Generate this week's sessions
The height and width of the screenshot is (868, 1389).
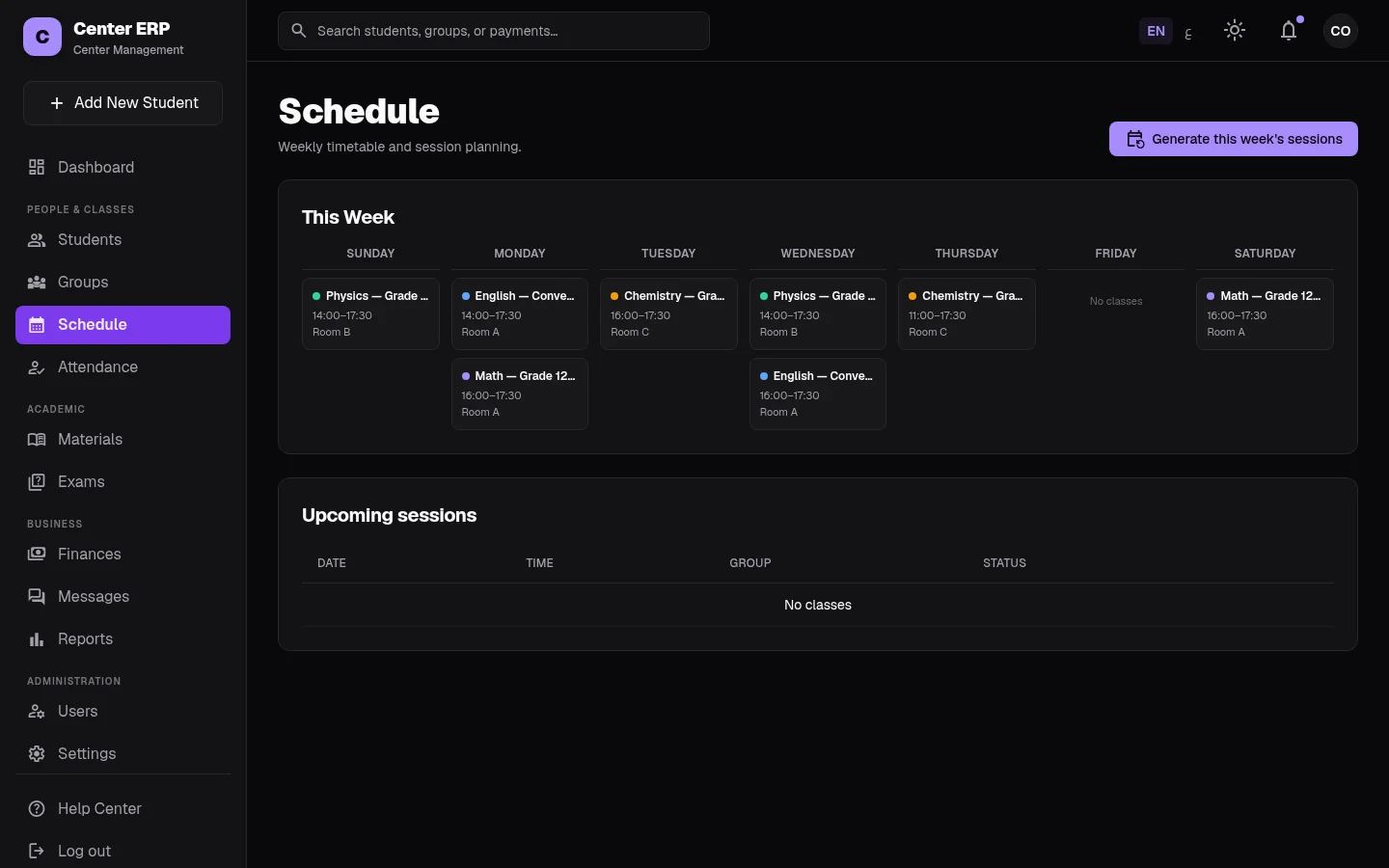pos(1233,139)
